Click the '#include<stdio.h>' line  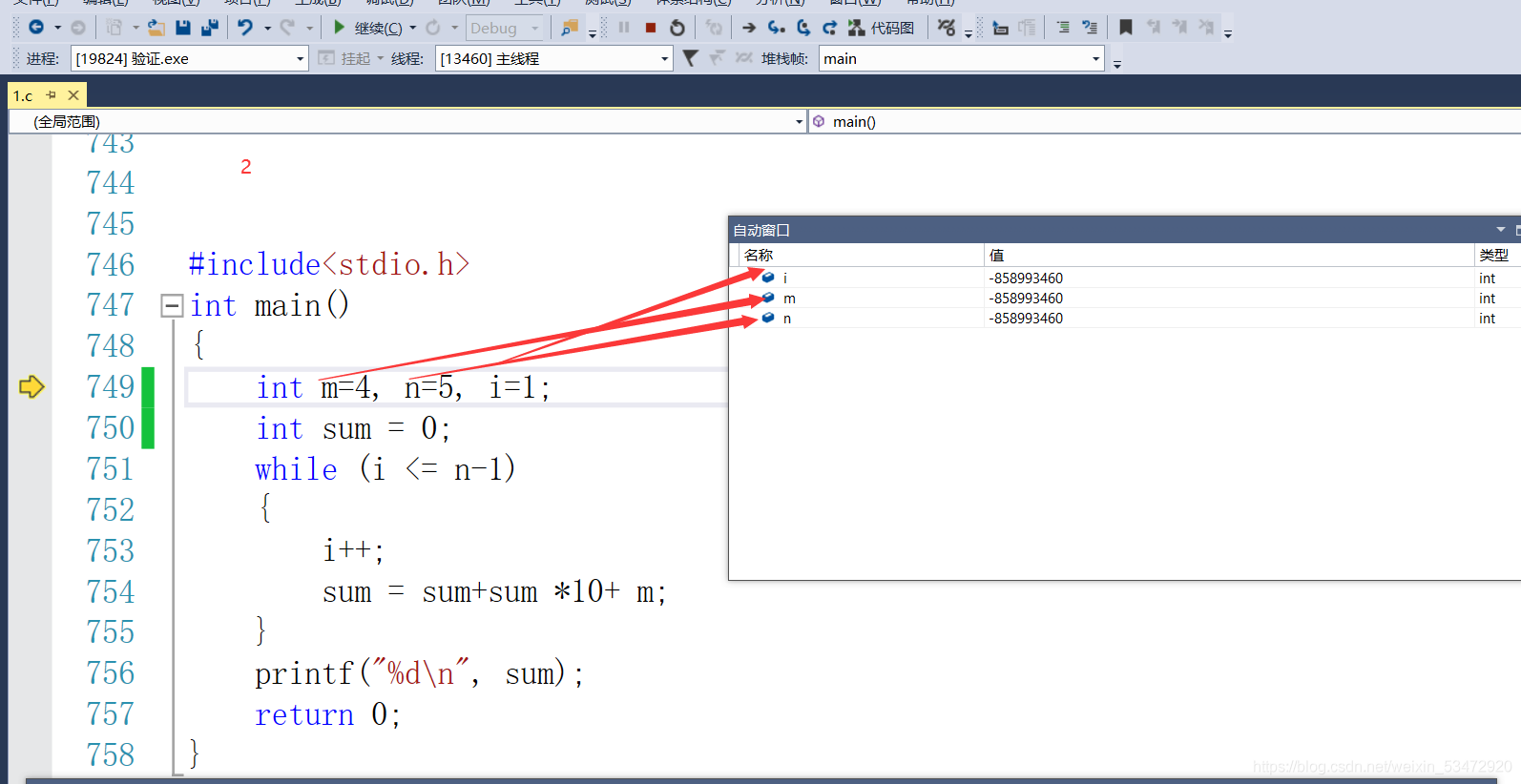[x=329, y=264]
